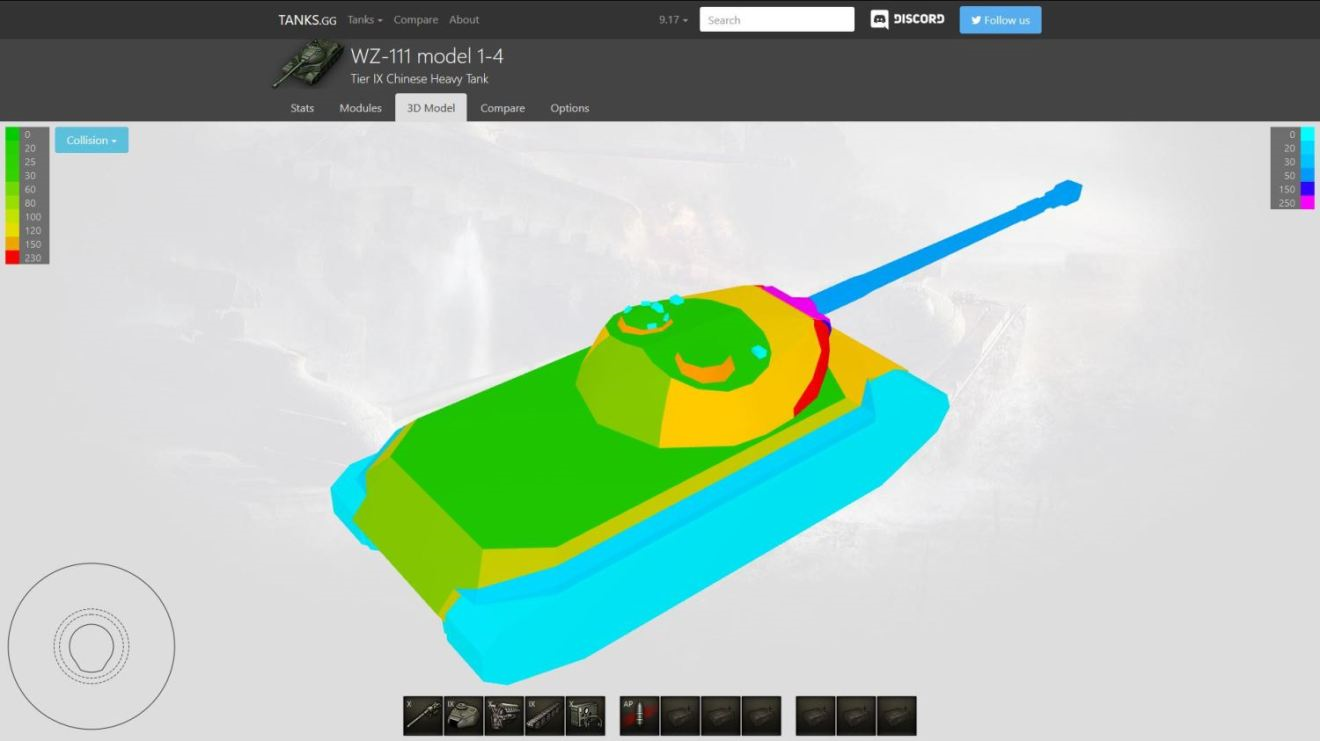Expand the Tanks dropdown in navbar
1320x741 pixels.
point(365,20)
